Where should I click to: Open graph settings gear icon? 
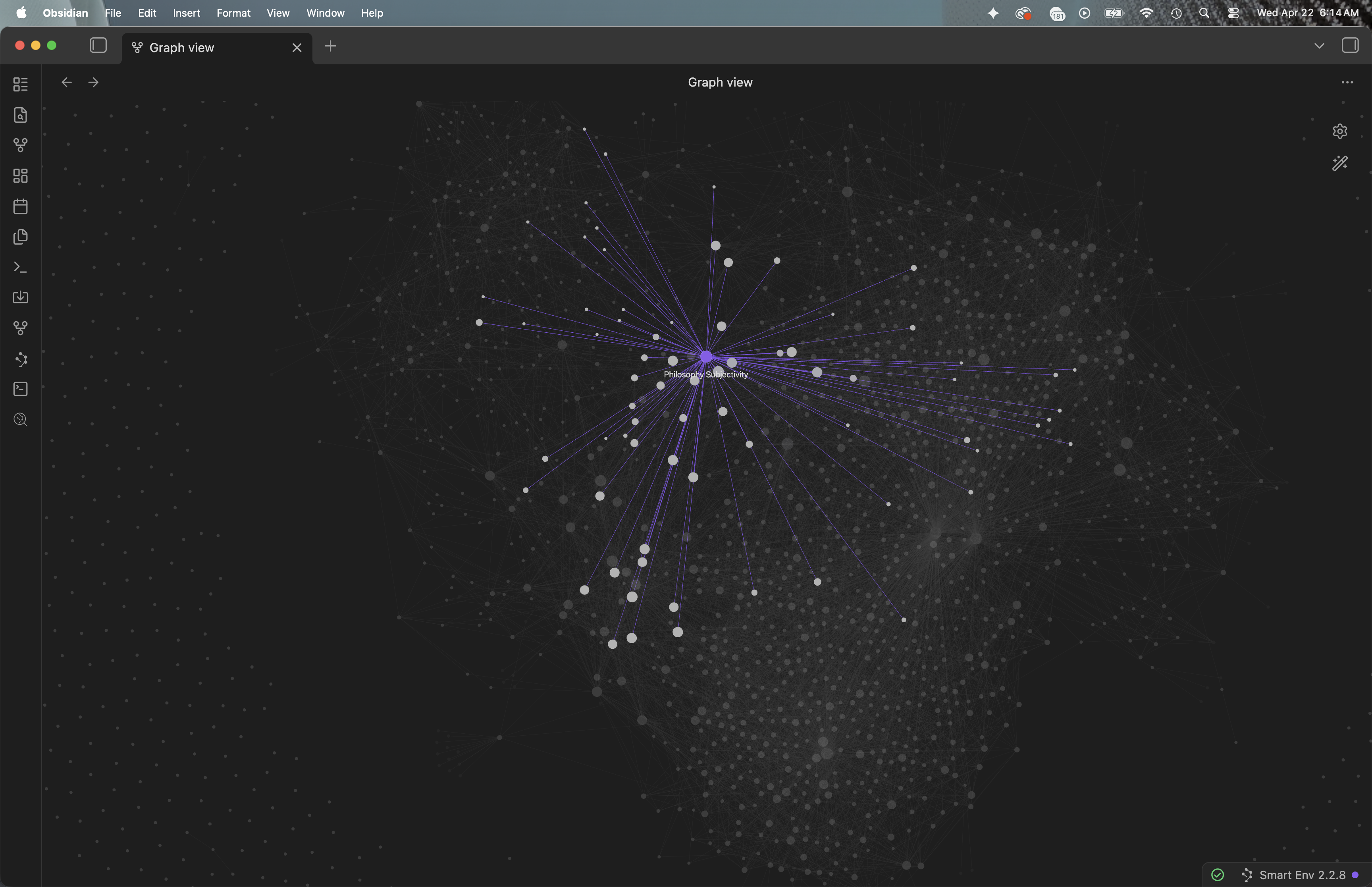(1340, 131)
